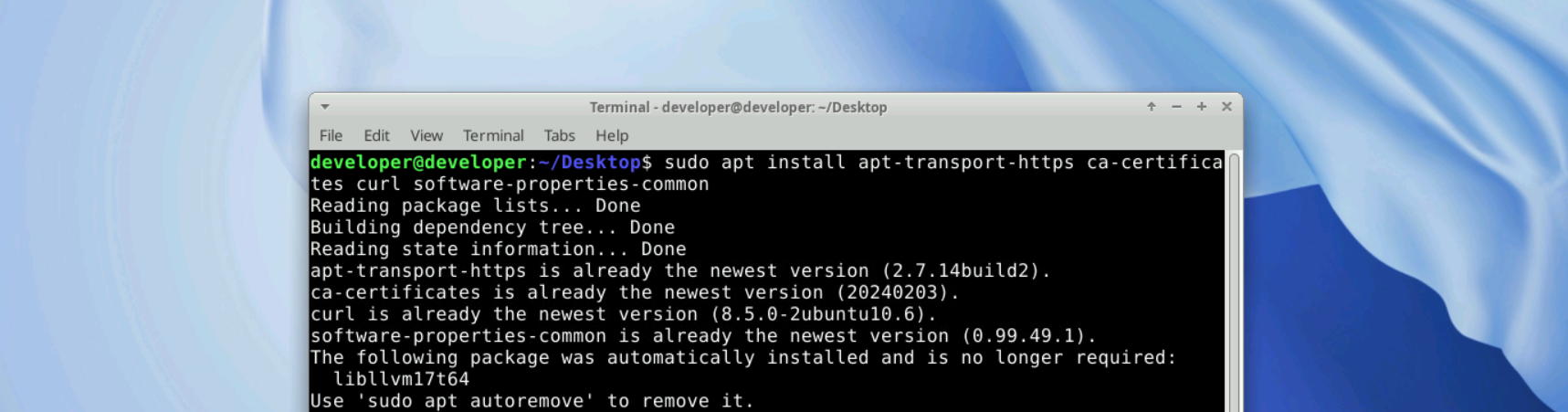Open the Terminal menu
Screen dimensions: 1568x412
click(493, 135)
